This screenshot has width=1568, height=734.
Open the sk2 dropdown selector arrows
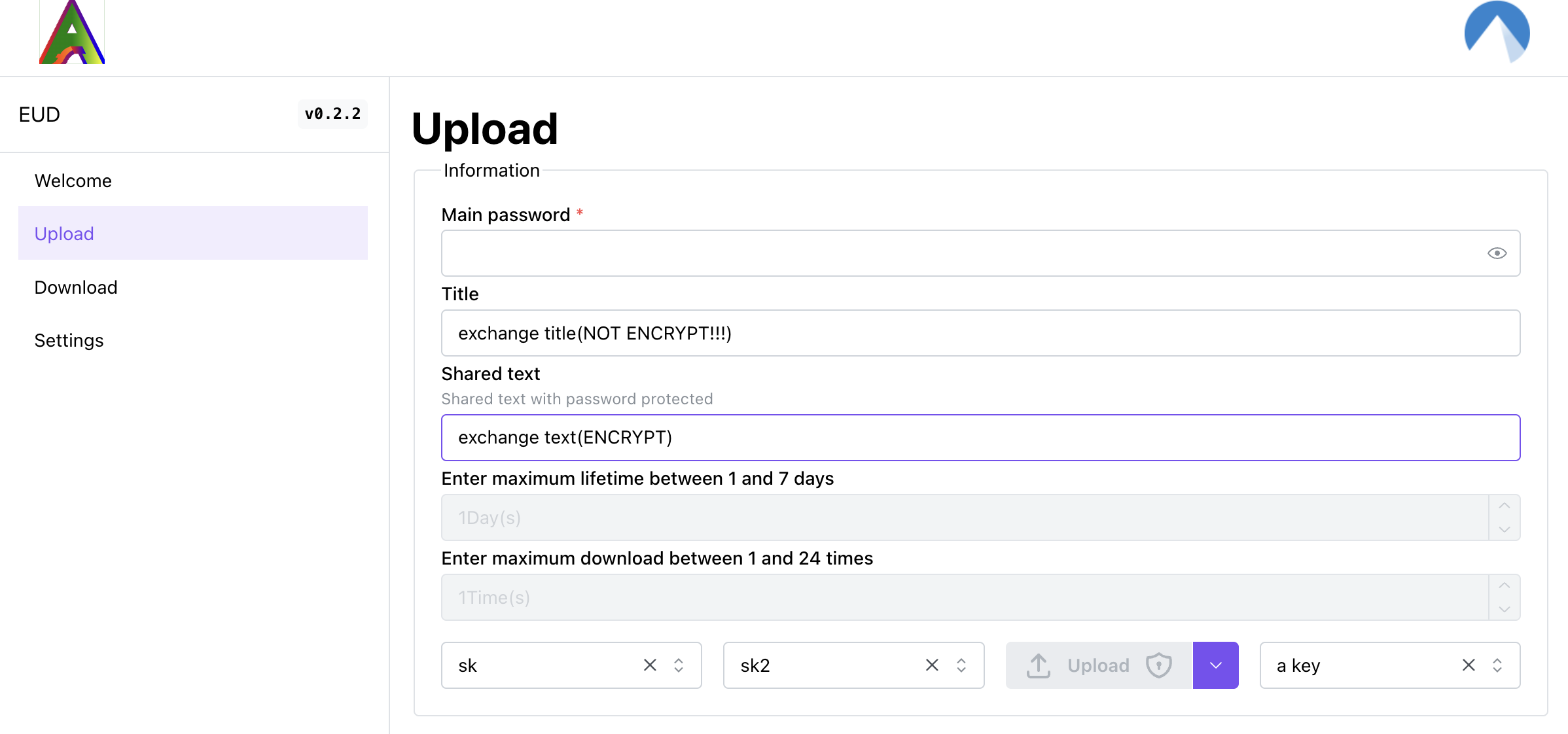pyautogui.click(x=961, y=665)
